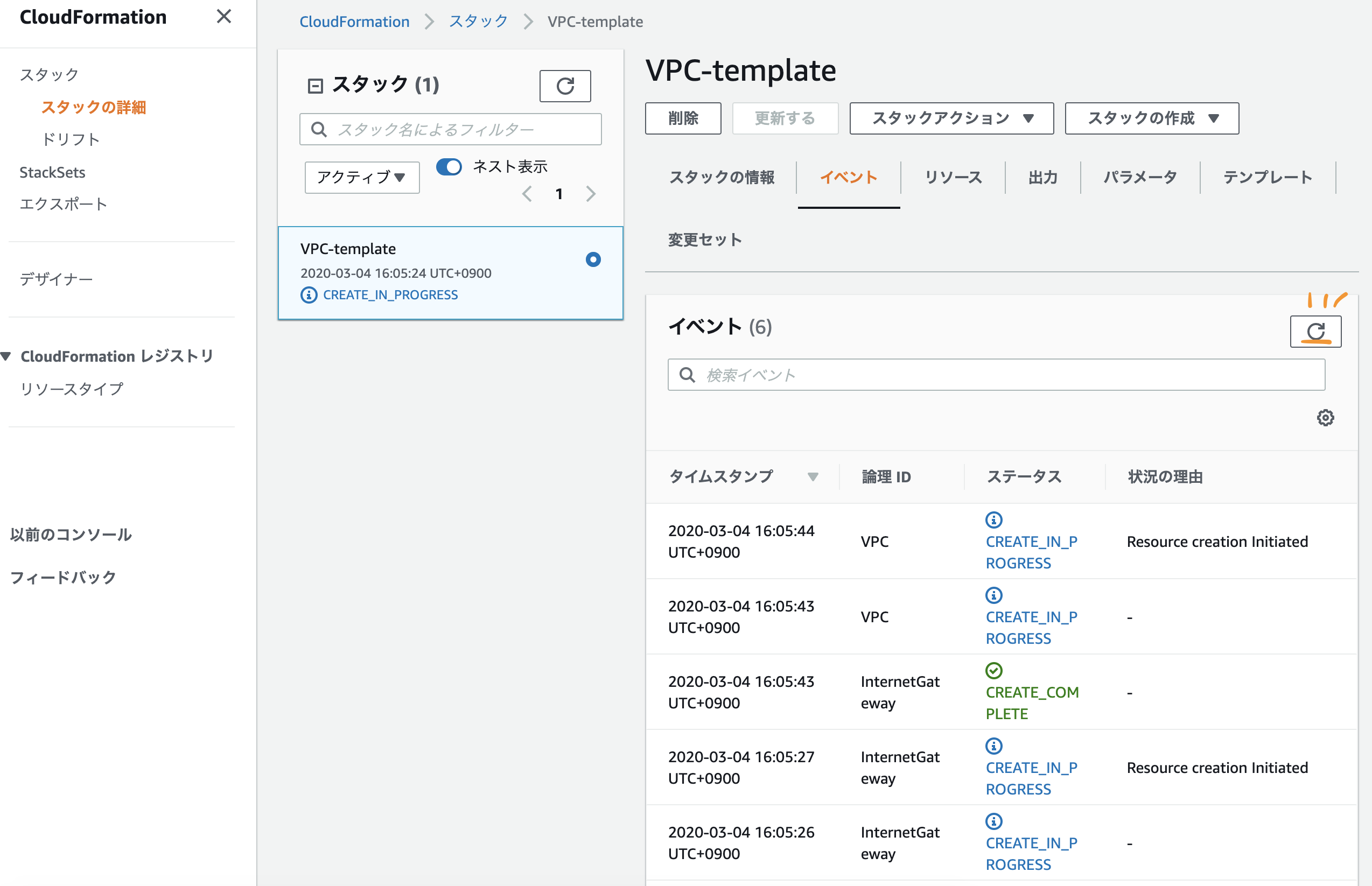Viewport: 1372px width, 886px height.
Task: Click the status column header
Action: tap(1024, 477)
